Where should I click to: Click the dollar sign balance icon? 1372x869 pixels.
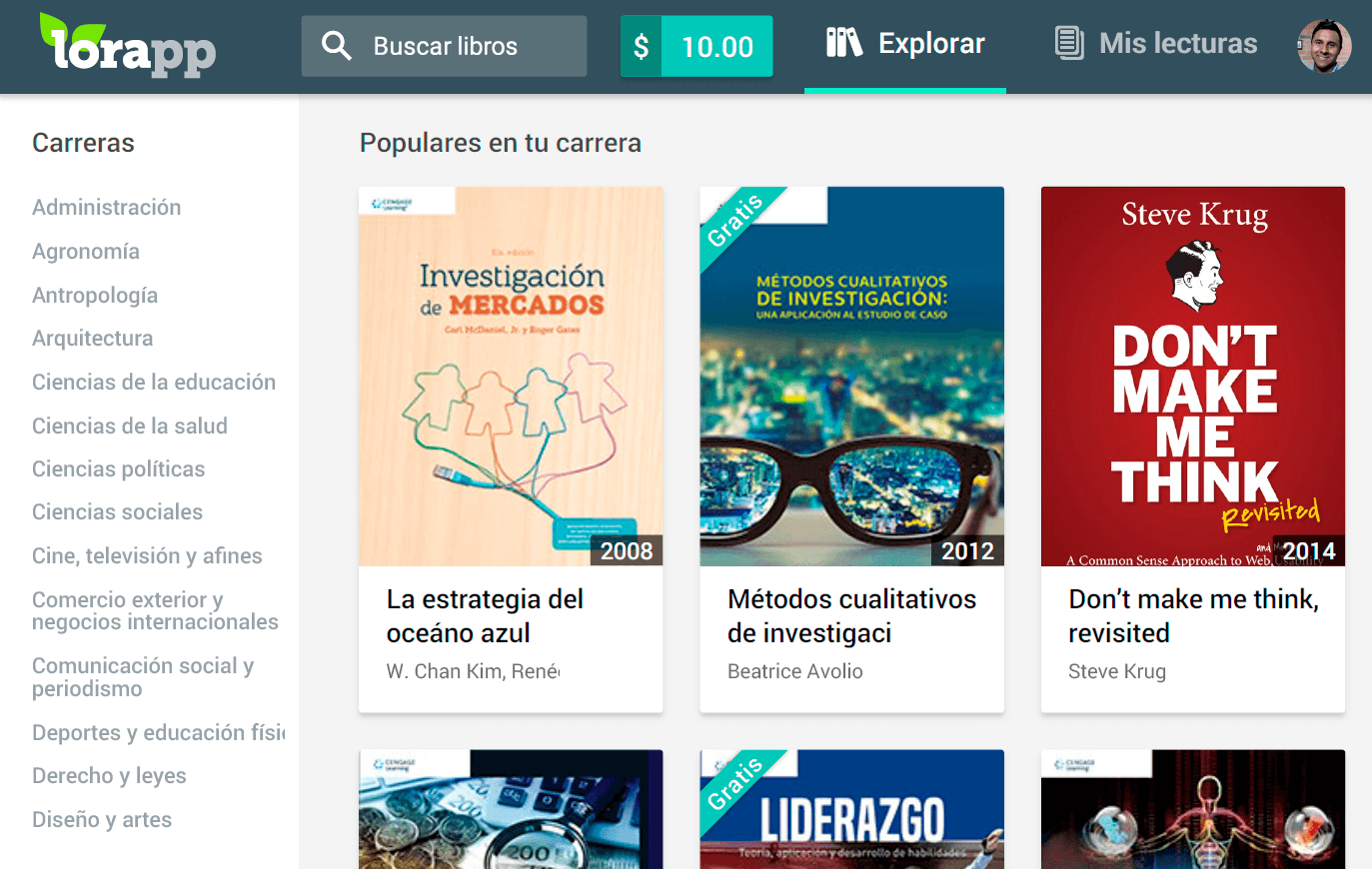[x=644, y=45]
